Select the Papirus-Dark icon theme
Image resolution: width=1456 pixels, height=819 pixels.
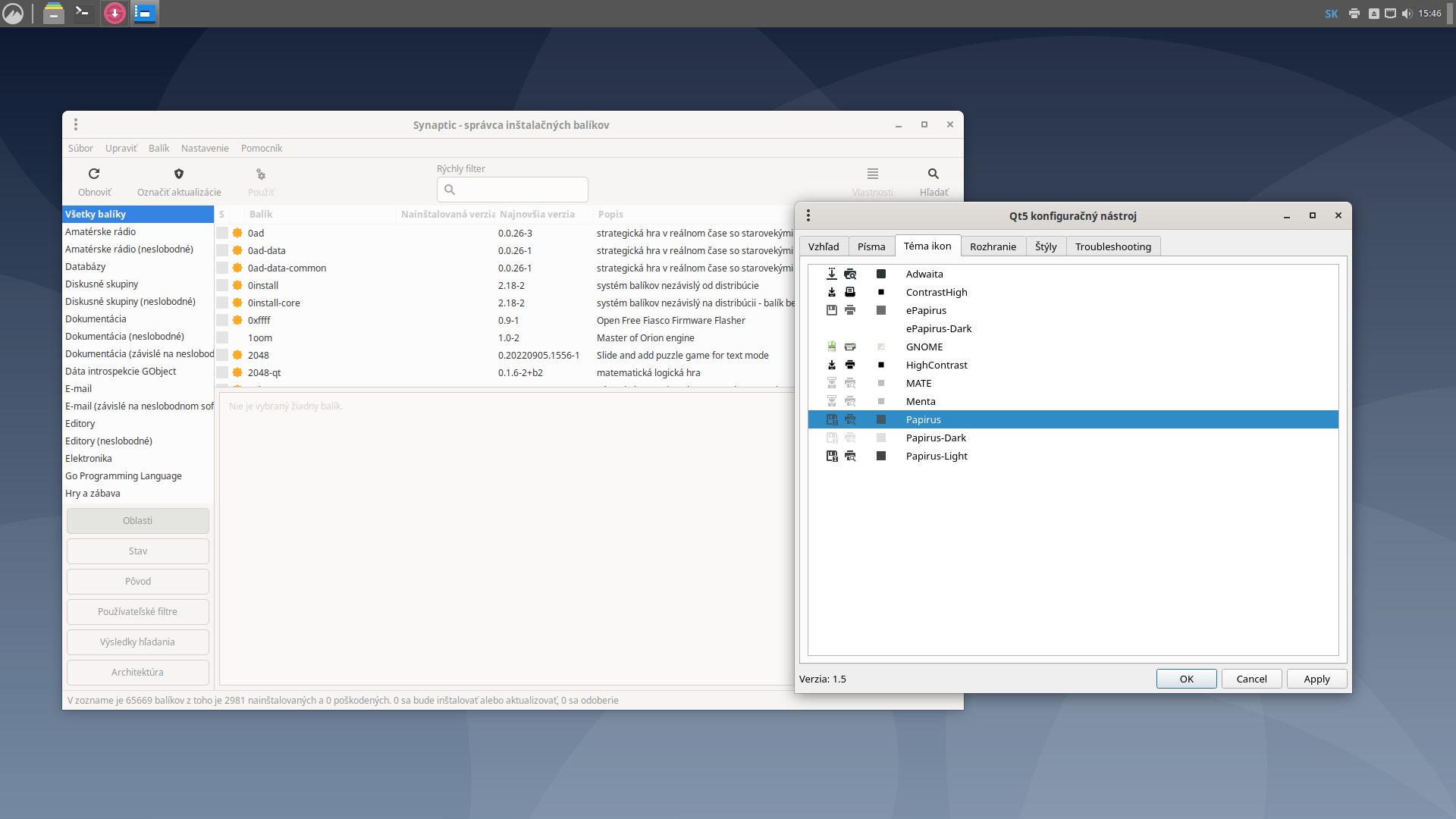pos(1073,438)
